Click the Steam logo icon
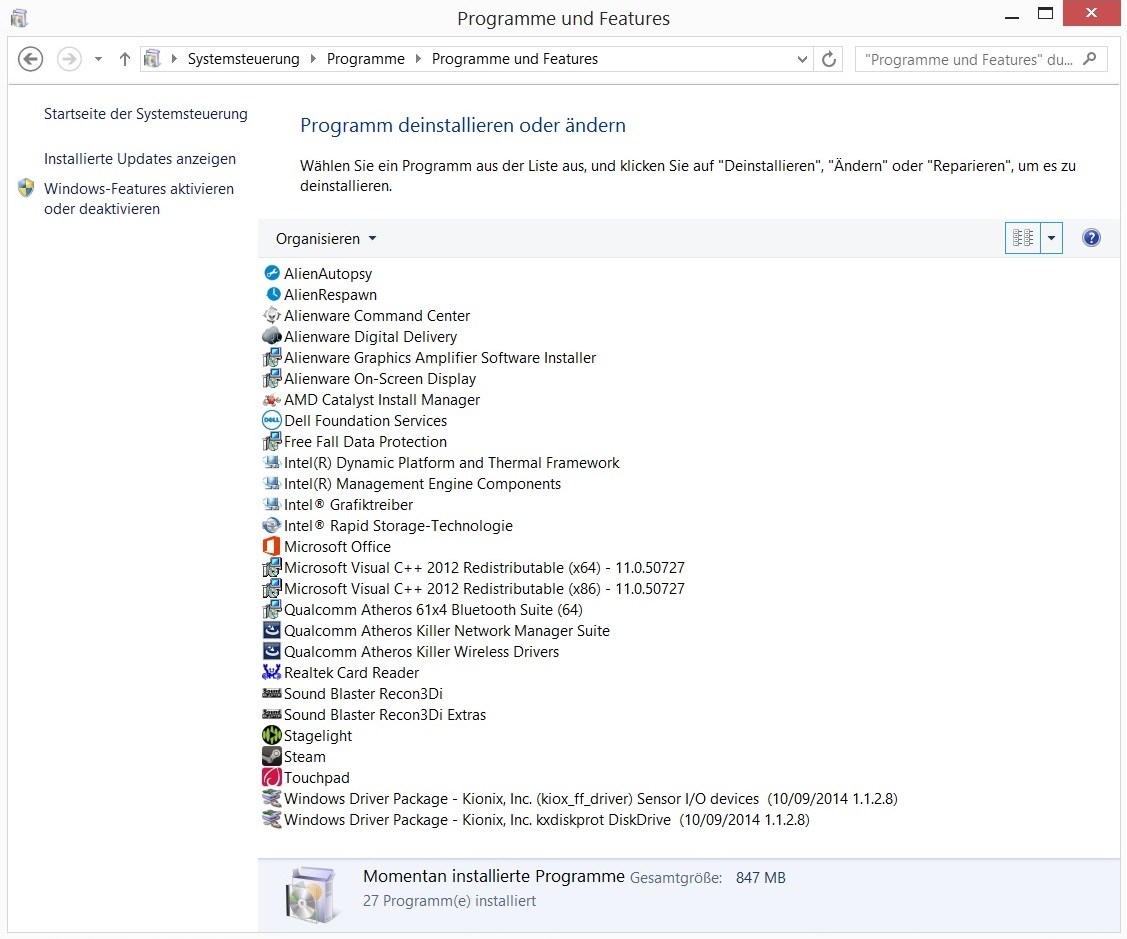This screenshot has width=1127, height=939. (272, 756)
